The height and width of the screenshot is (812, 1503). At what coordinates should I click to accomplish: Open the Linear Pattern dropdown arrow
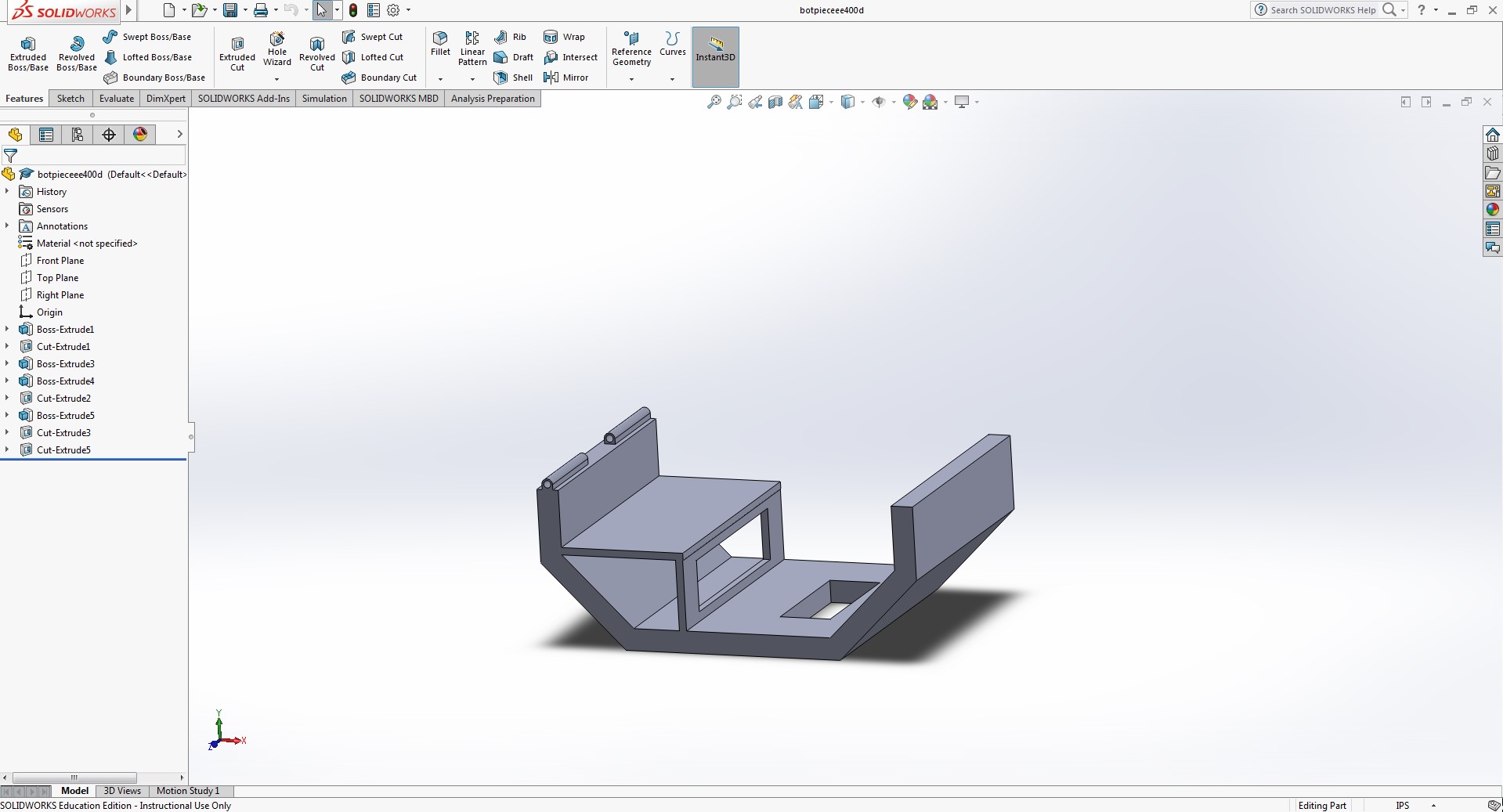[472, 79]
